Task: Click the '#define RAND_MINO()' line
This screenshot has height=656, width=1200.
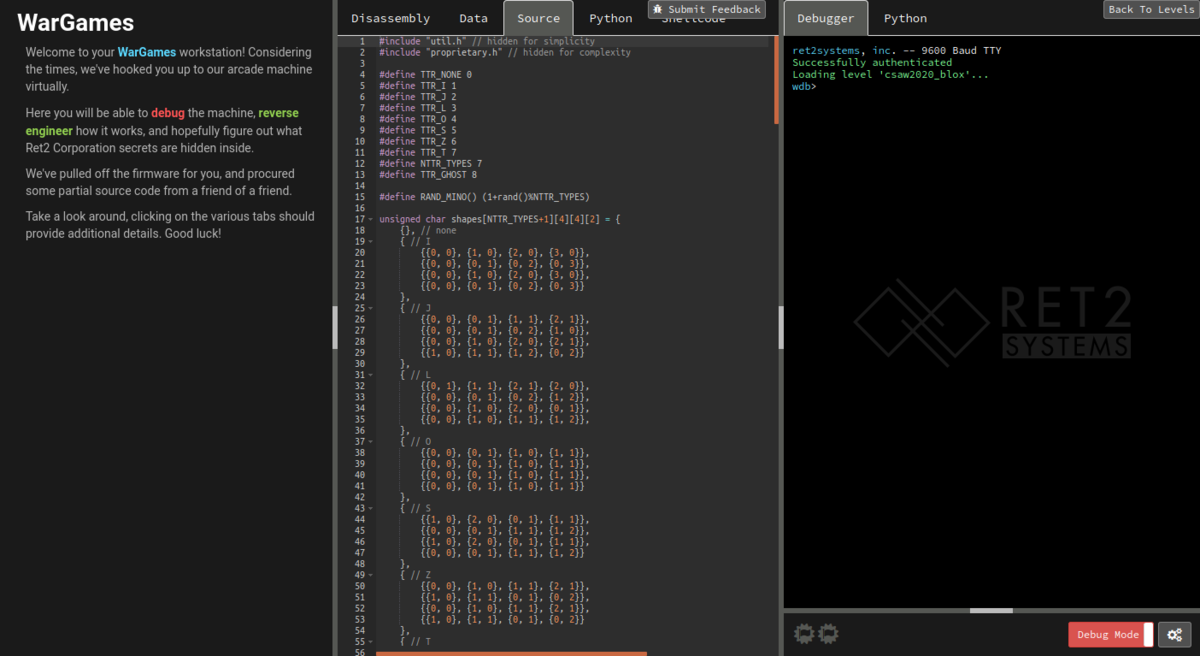Action: point(484,197)
